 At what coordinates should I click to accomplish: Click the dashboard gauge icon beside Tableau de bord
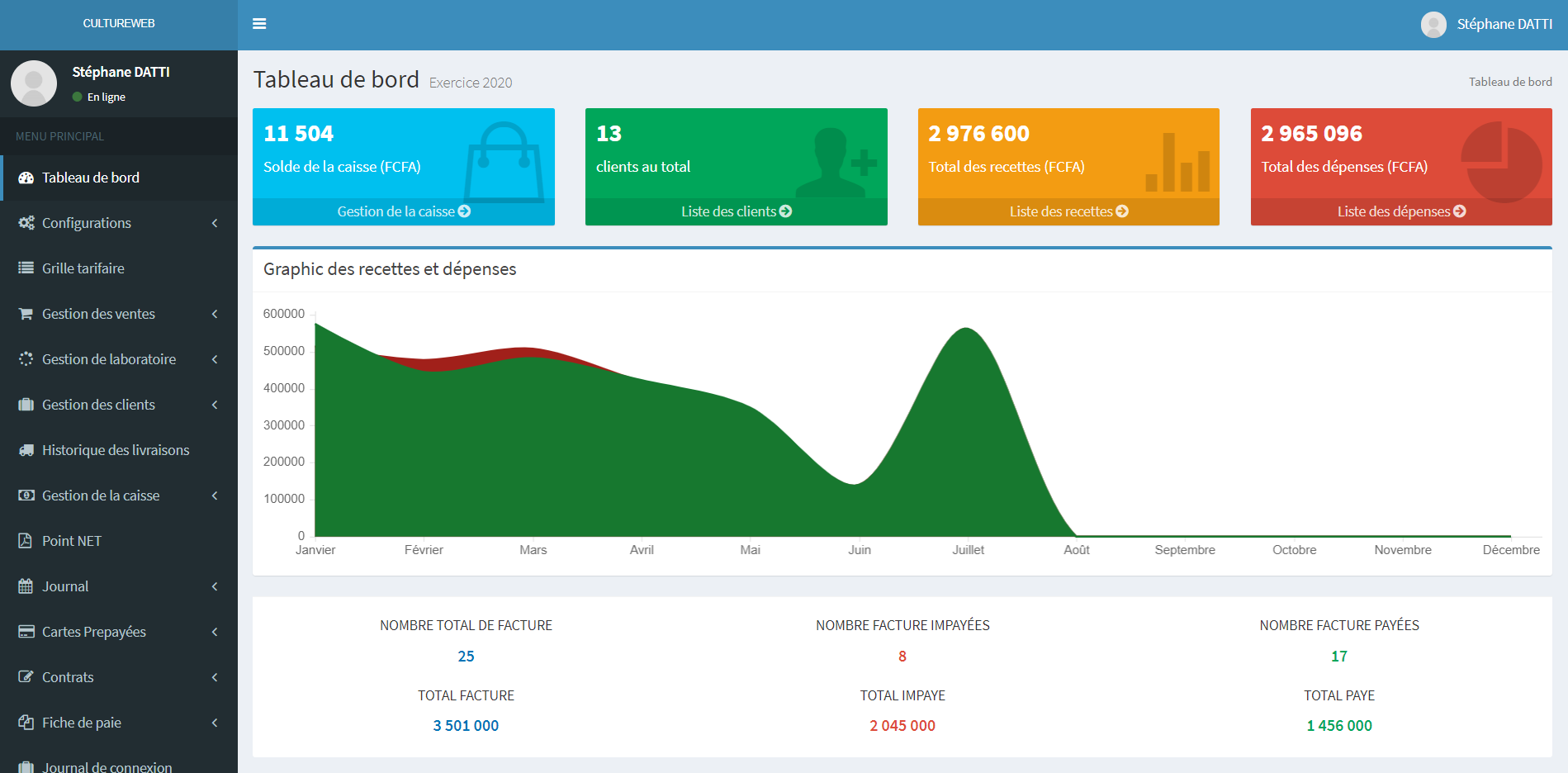pos(26,178)
